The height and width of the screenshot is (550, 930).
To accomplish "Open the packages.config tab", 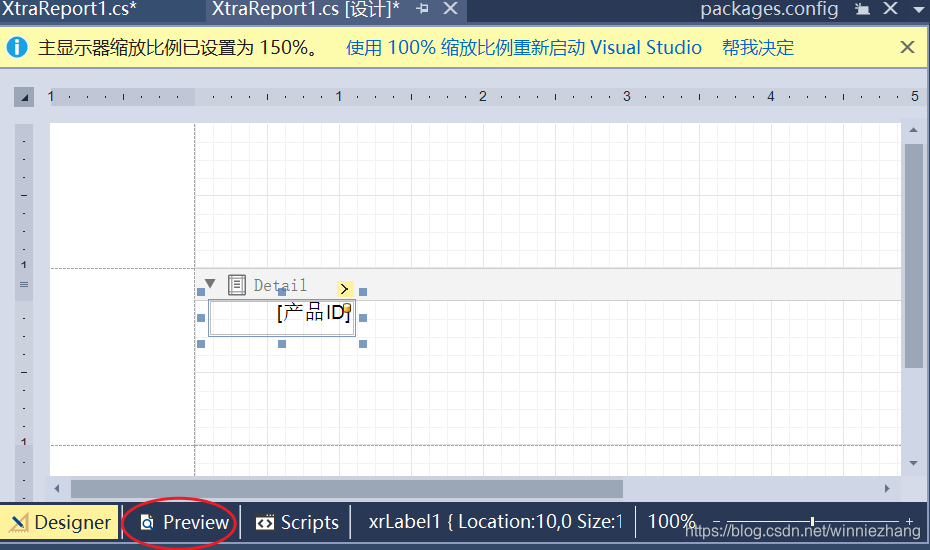I will click(769, 8).
